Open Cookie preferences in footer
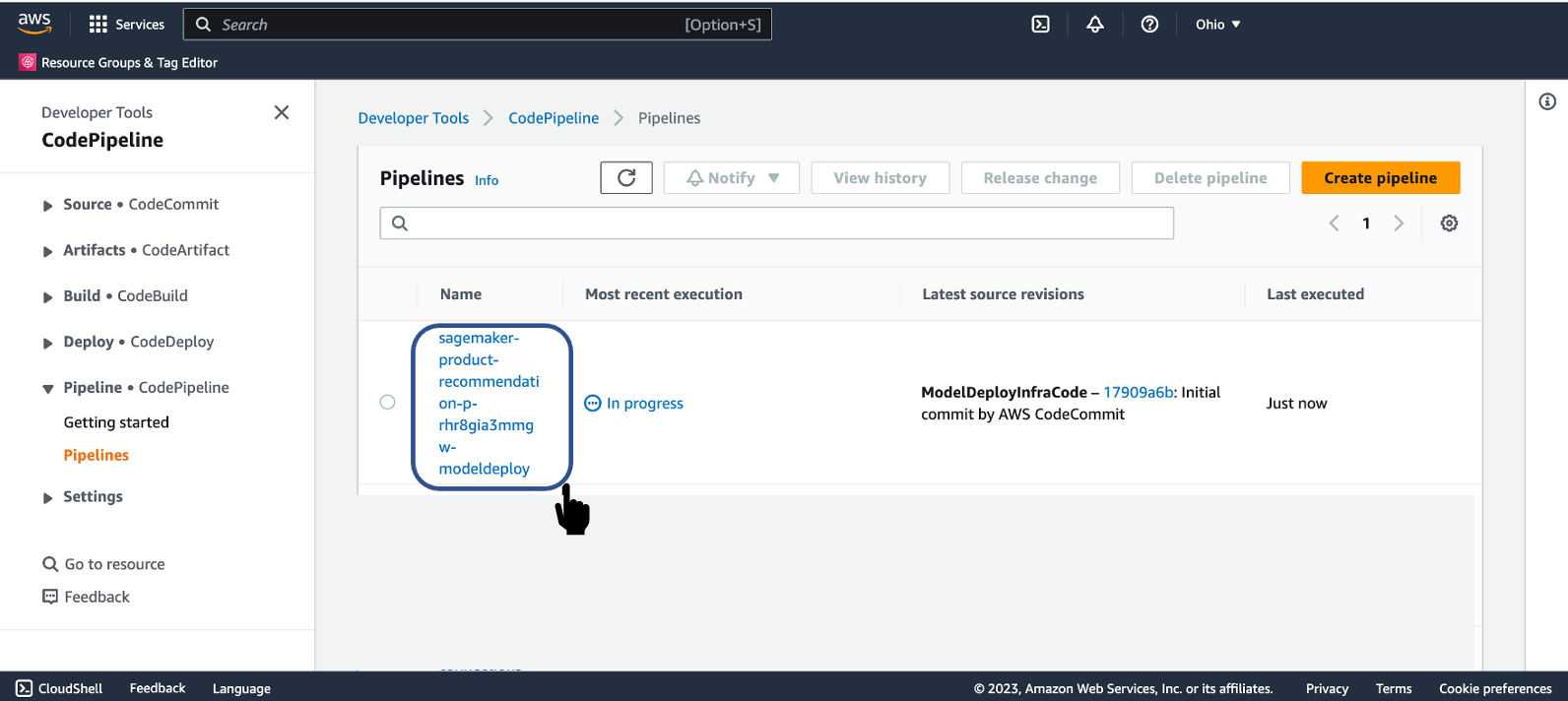This screenshot has height=701, width=1568. [1495, 688]
